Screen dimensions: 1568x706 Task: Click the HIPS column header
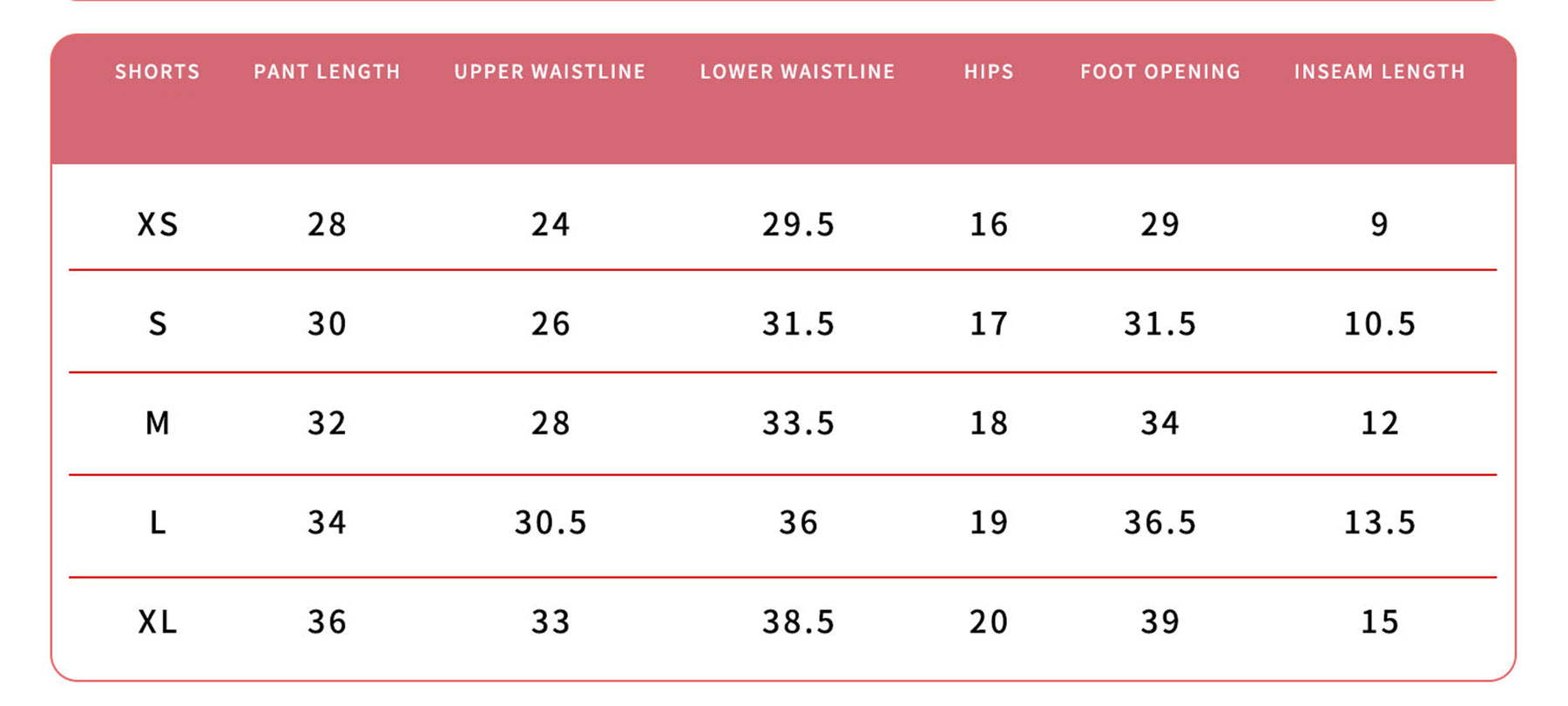[x=989, y=71]
